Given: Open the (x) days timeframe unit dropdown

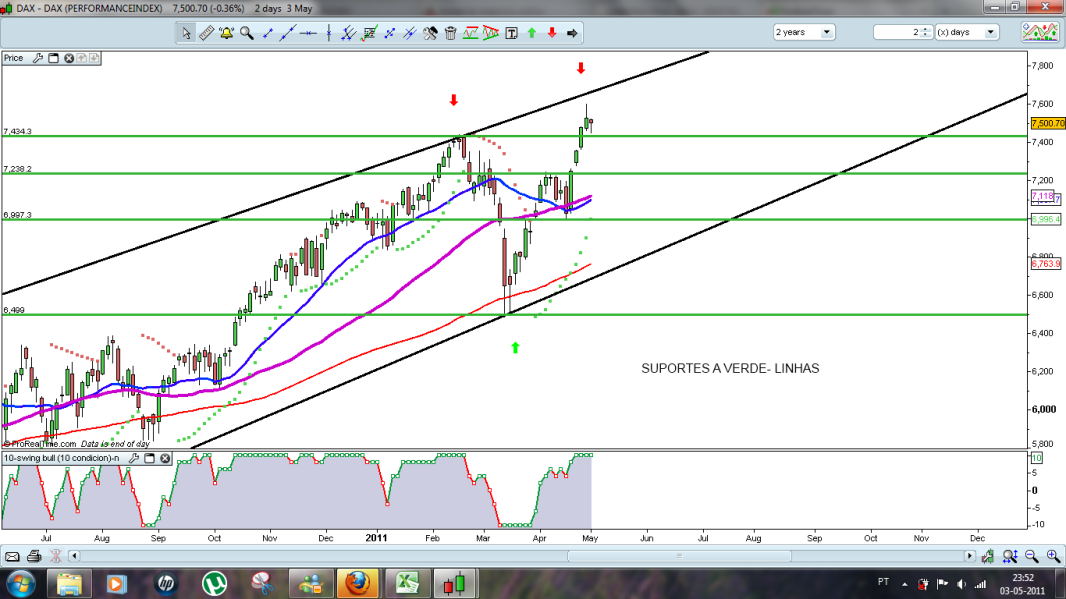Looking at the screenshot, I should click(x=990, y=31).
